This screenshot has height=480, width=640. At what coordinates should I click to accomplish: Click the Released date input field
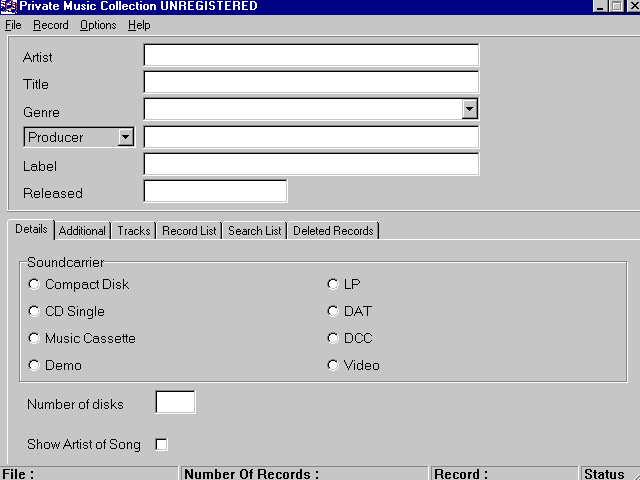click(215, 191)
